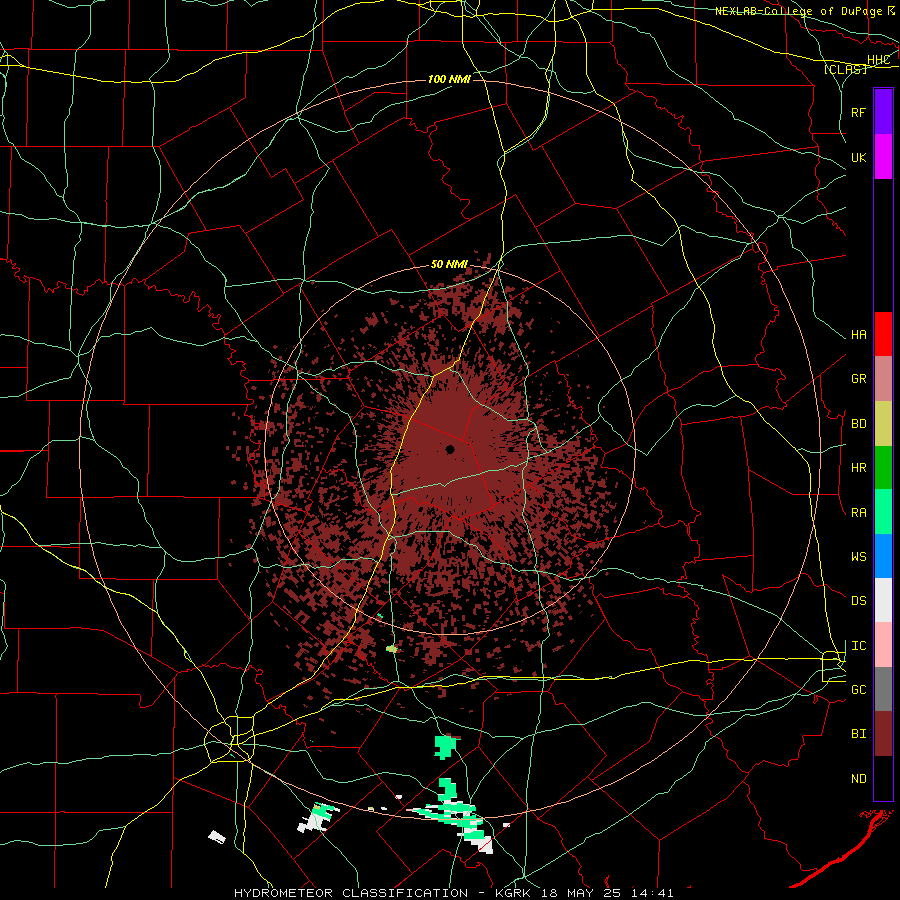900x900 pixels.
Task: Click the HYDROMETEOR CLASSIFICATION caption text
Action: 351,893
